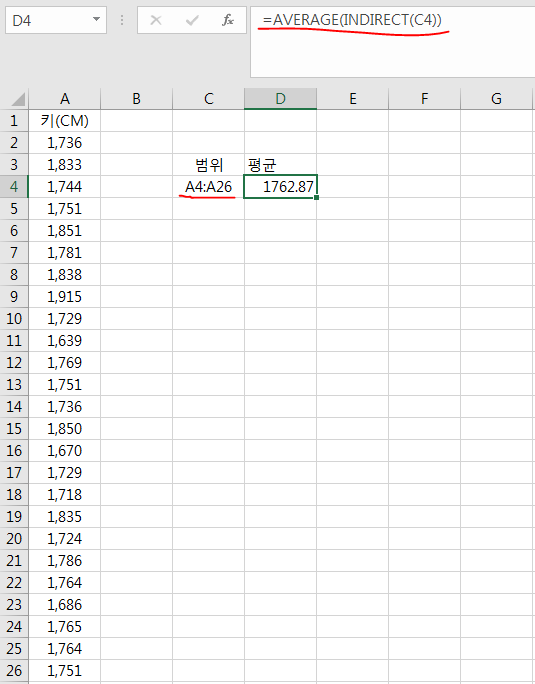
Task: Click the Select All corner triangle
Action: tap(18, 99)
